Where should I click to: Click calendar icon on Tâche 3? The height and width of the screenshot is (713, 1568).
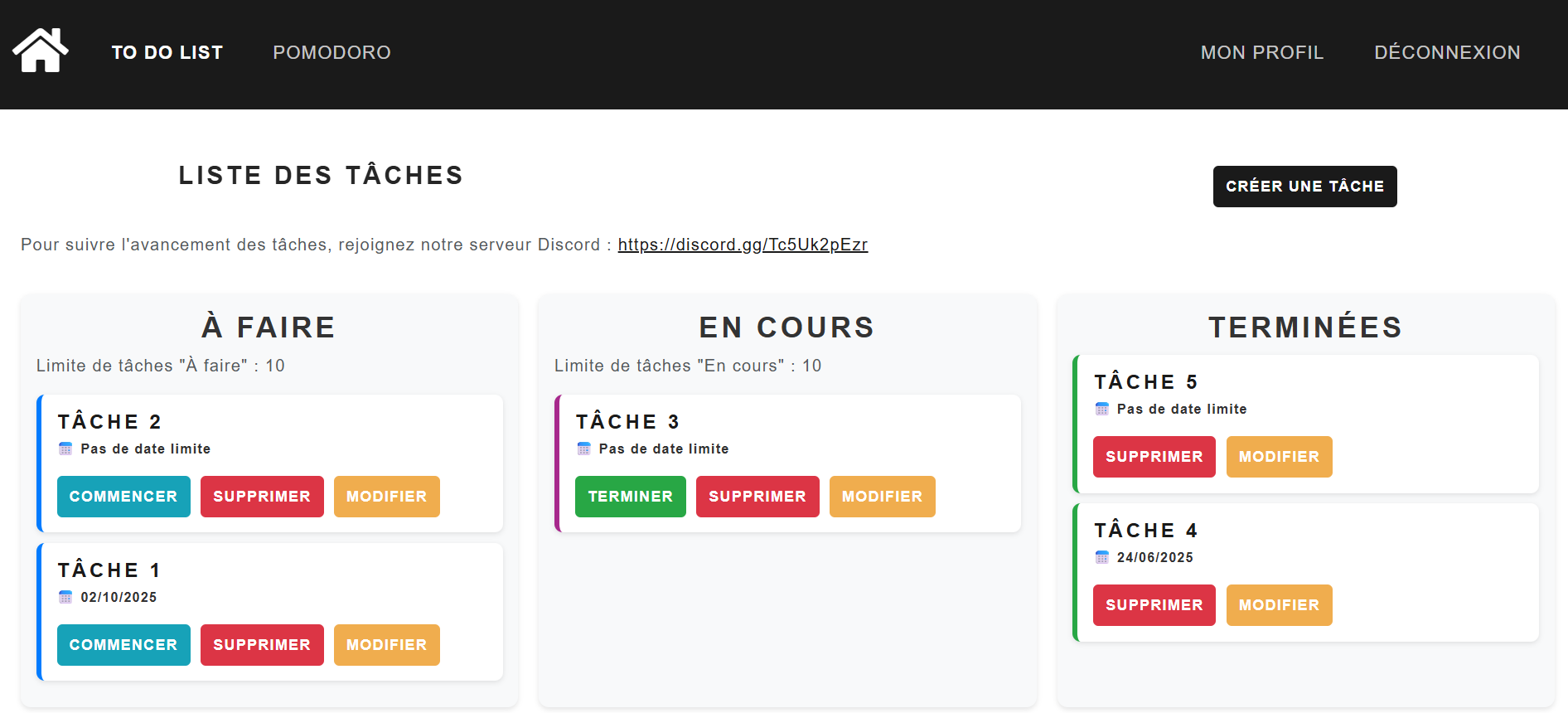coord(583,449)
